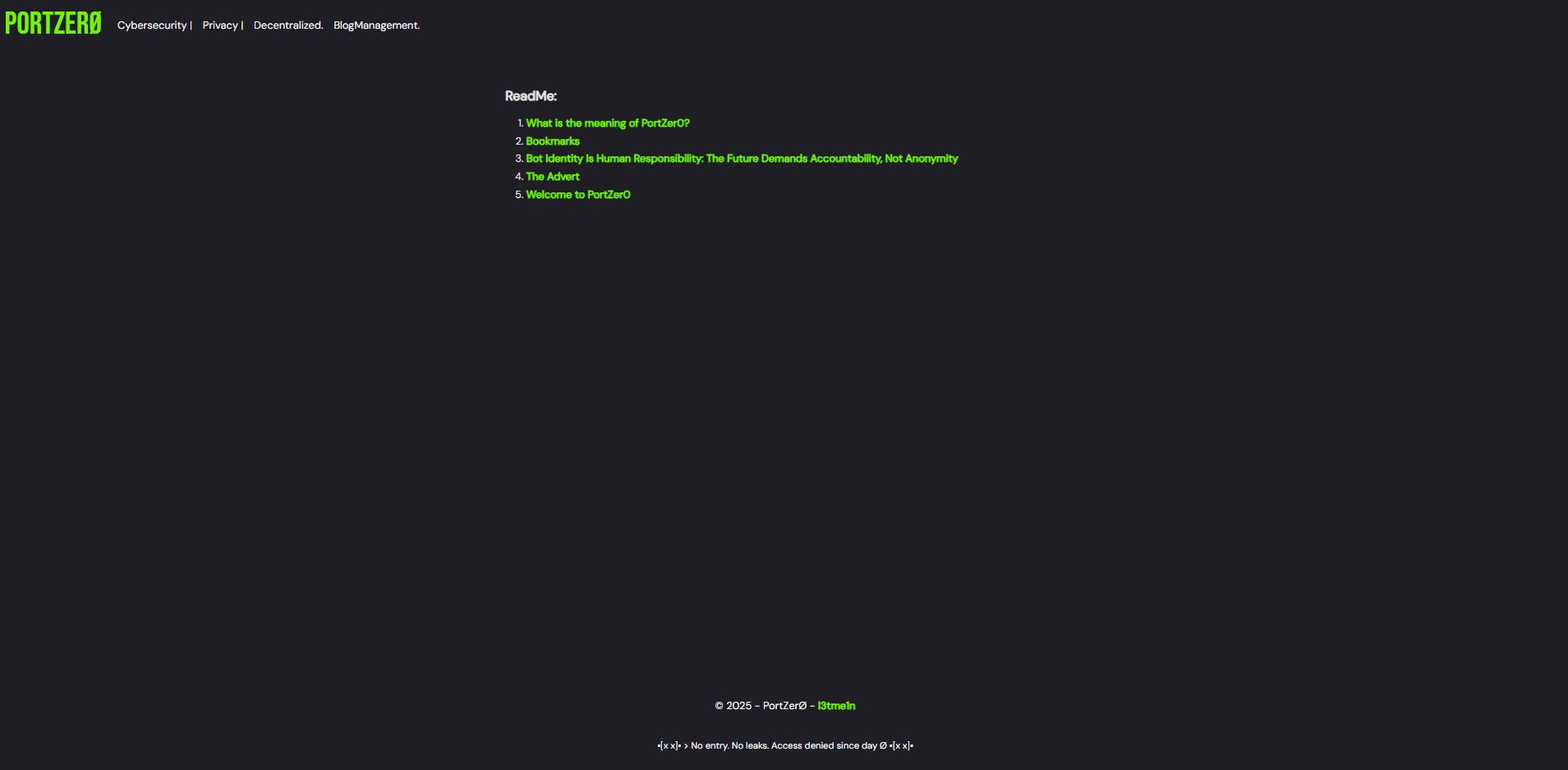
Task: Read the 'Bot Identity Is Human Responsibility' article
Action: tap(742, 159)
